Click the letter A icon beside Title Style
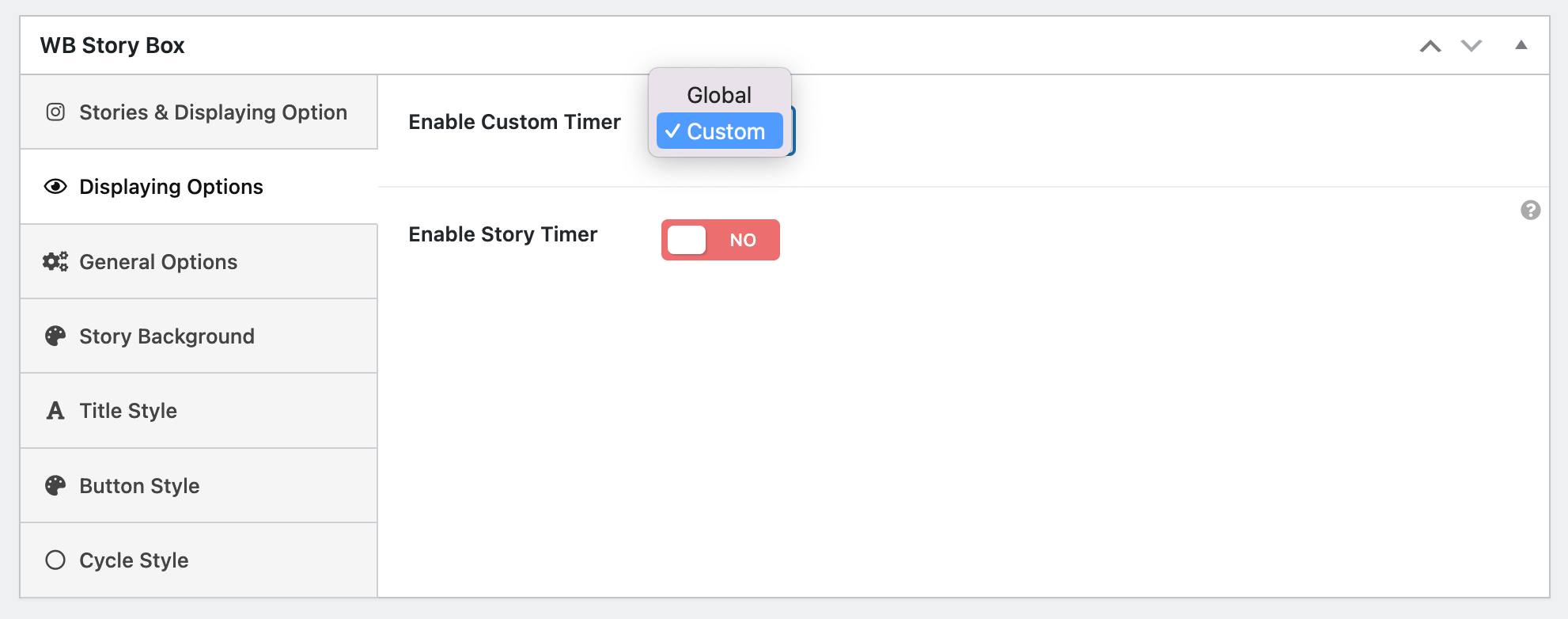Screen dimensions: 1568x619 (x=55, y=411)
